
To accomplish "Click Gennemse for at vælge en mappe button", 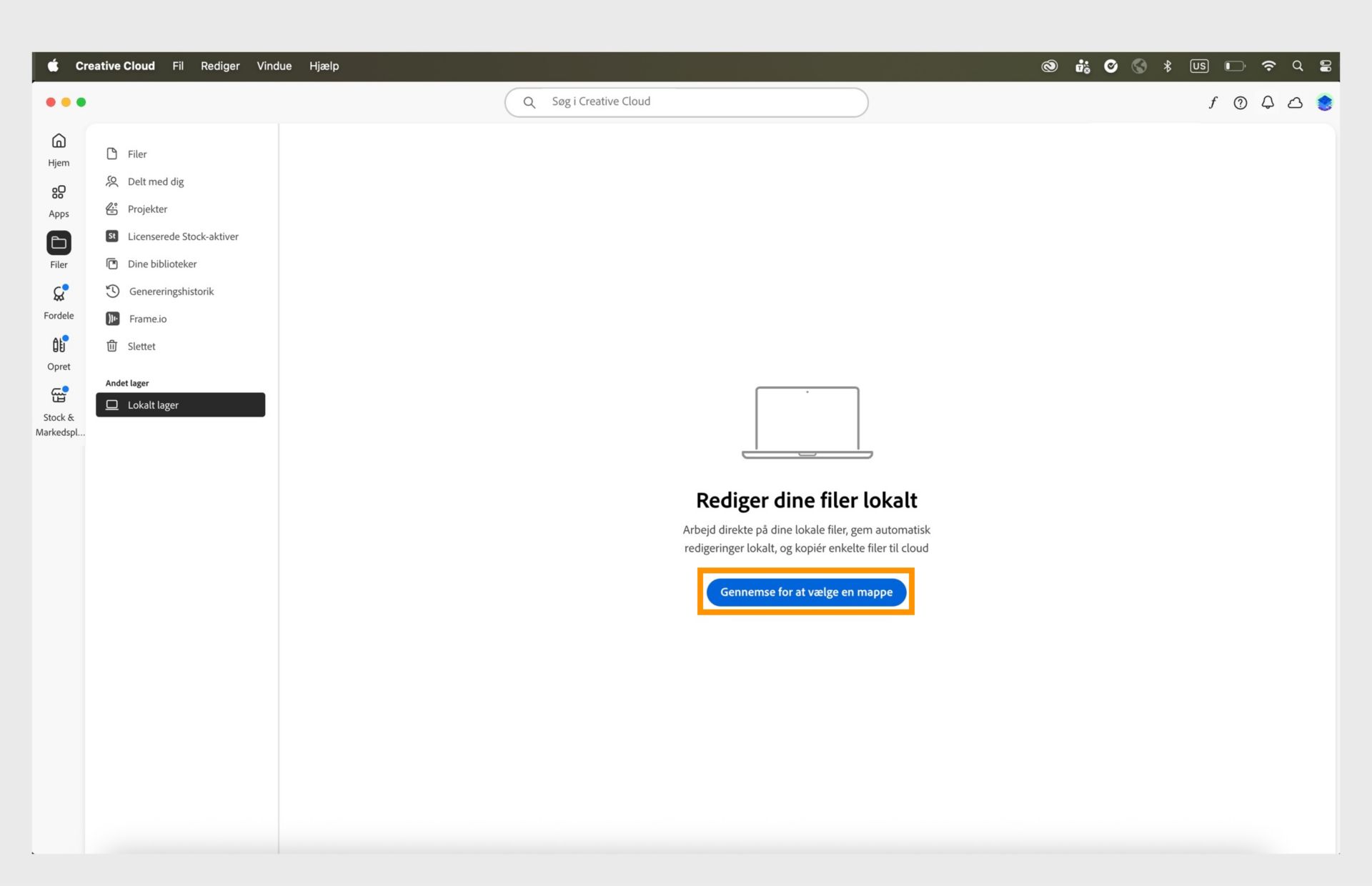I will point(806,592).
